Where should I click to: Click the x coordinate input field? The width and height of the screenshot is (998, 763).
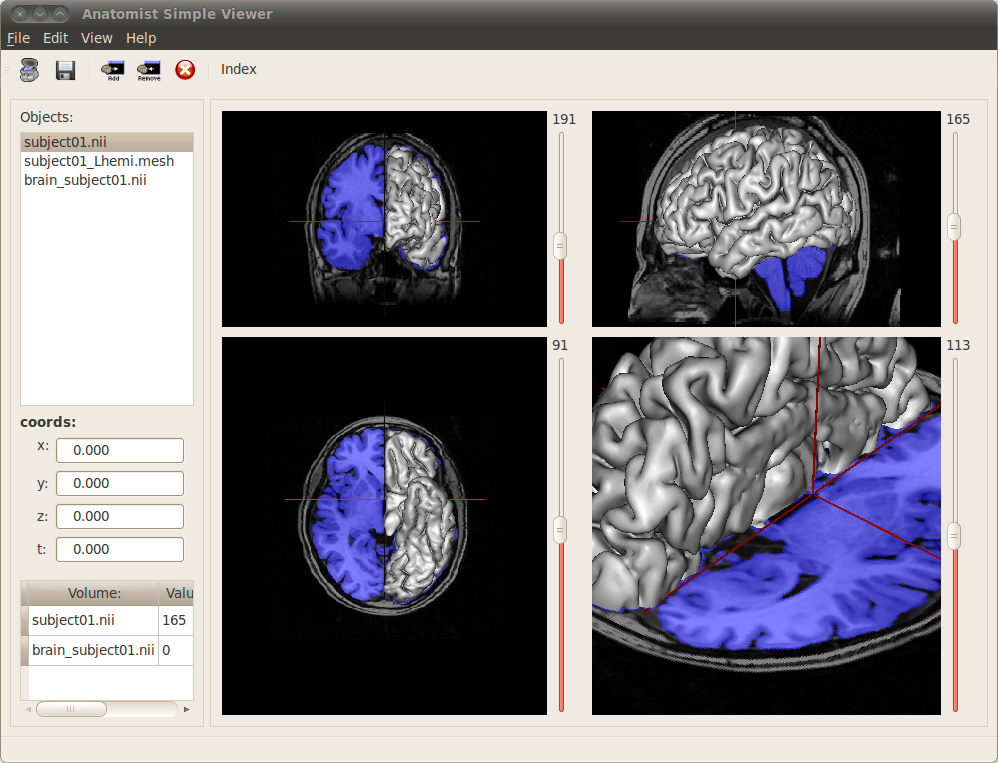pos(119,450)
